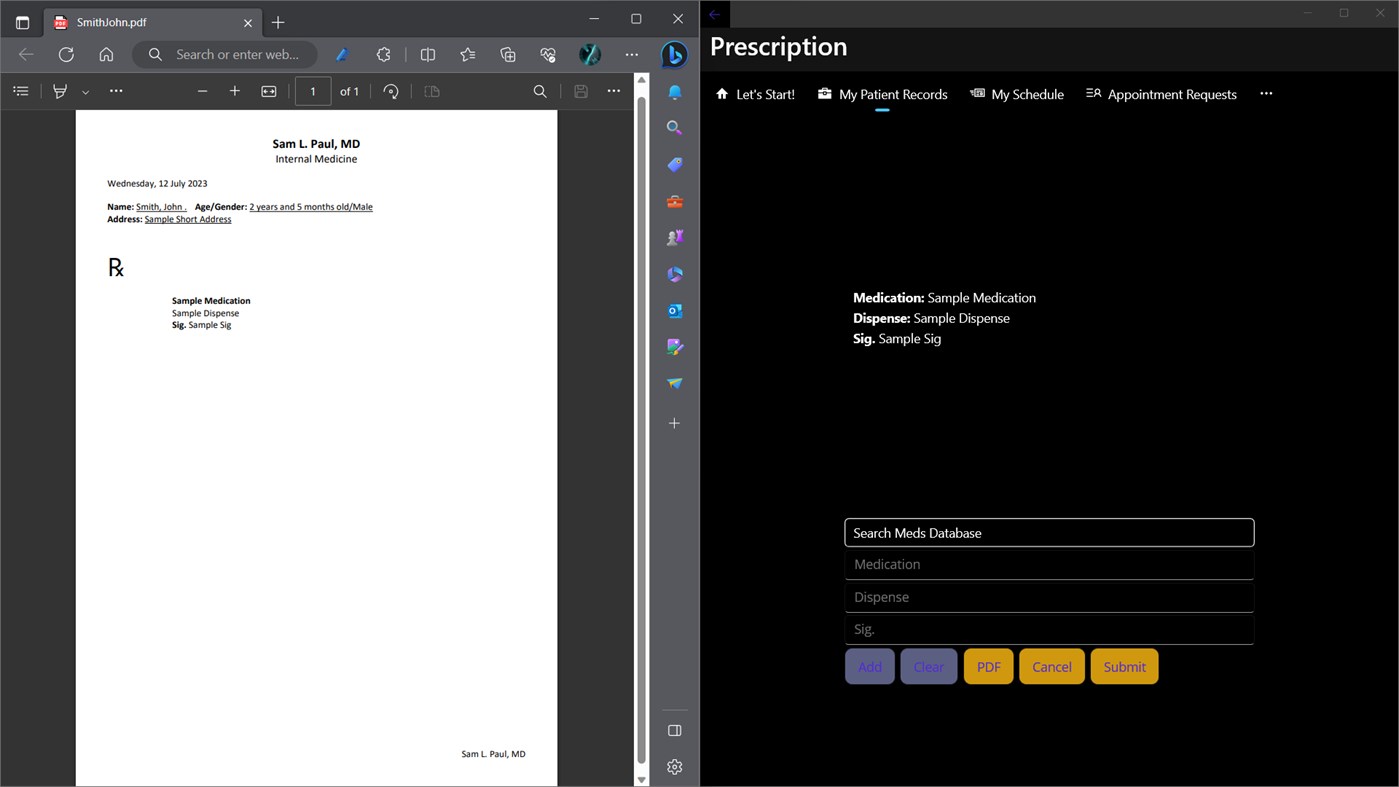Open Edge Collections from the toolbar

pos(508,55)
